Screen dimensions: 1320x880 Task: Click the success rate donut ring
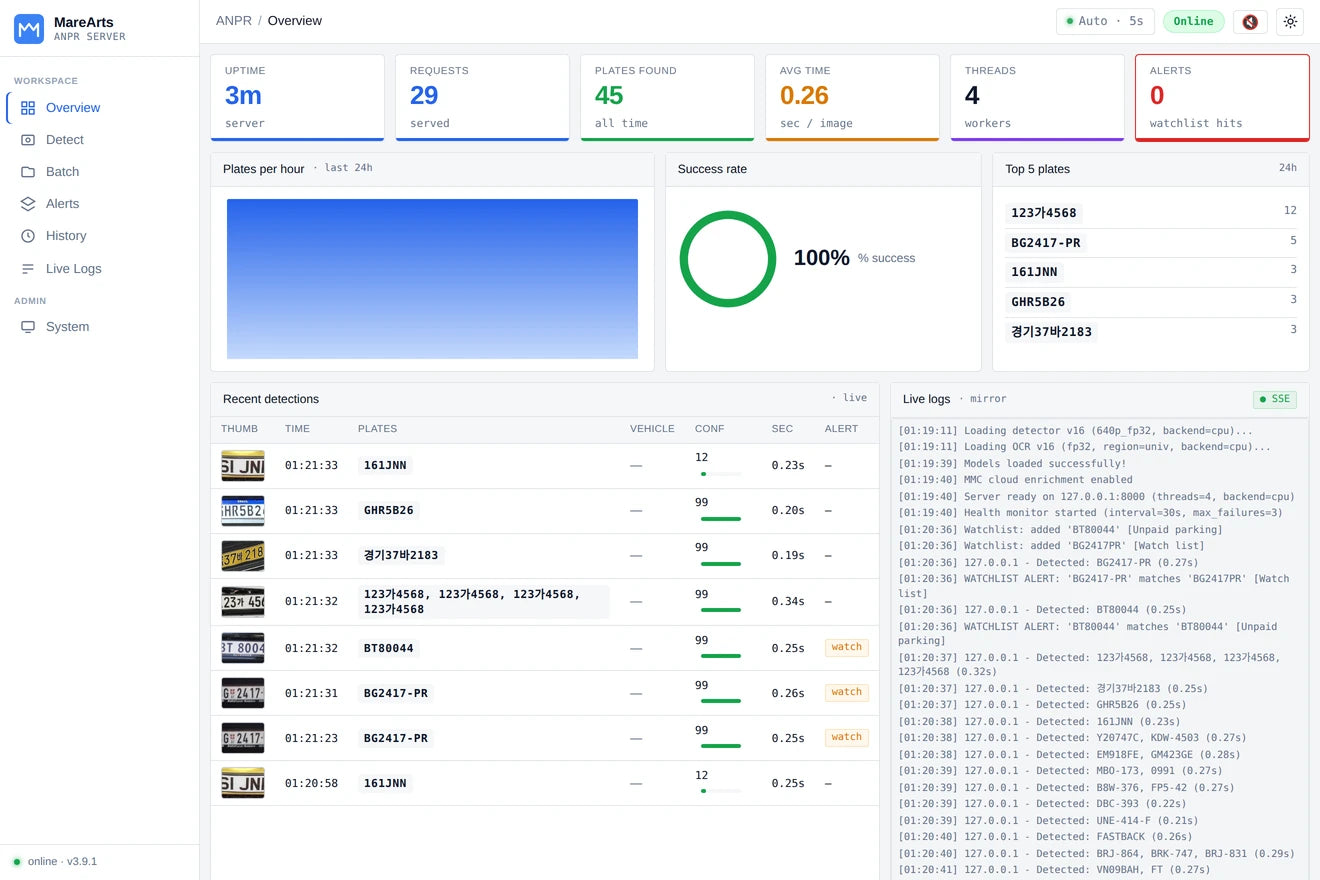point(728,258)
